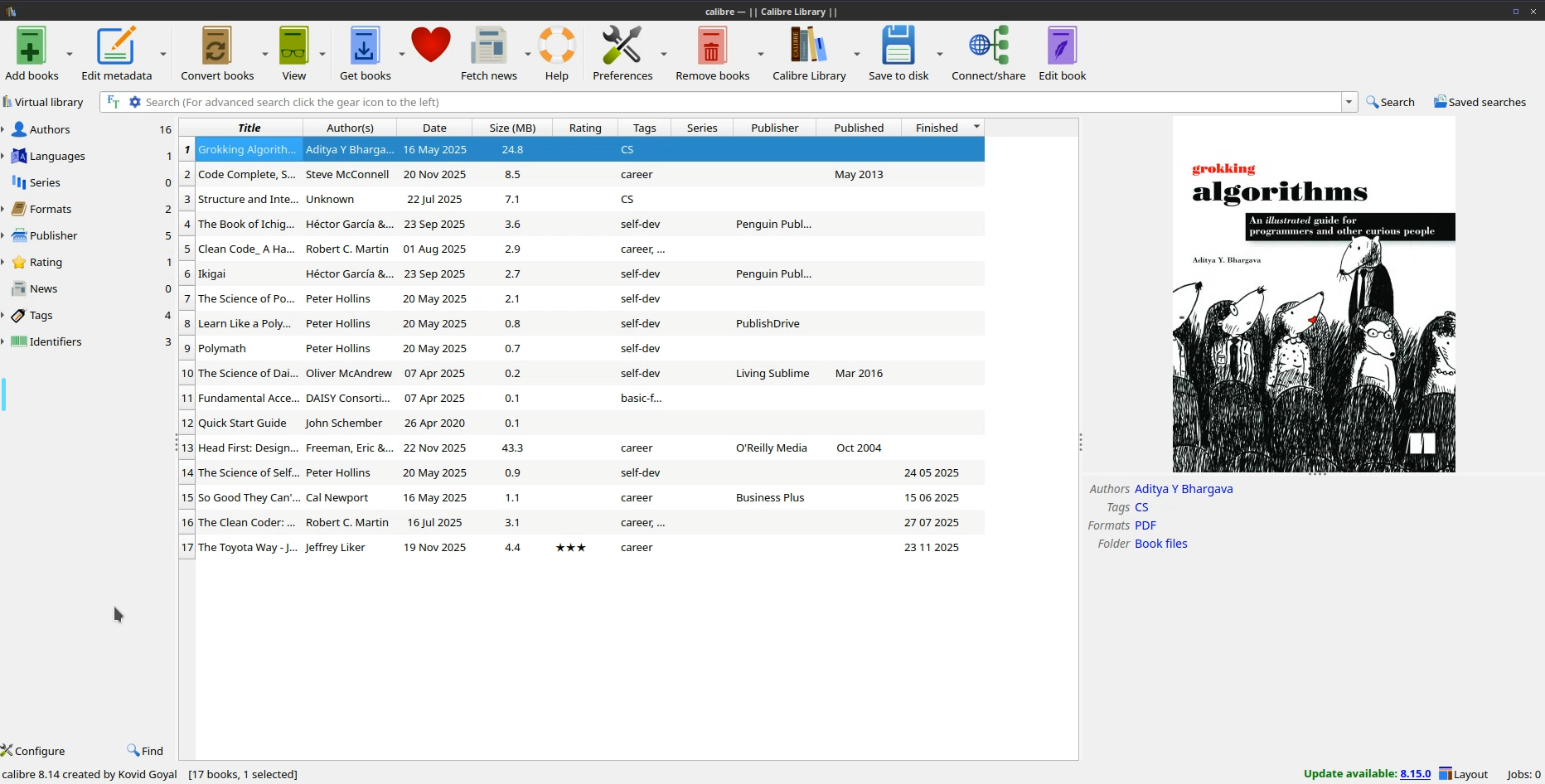Click the red heart donate icon
Screen dimensions: 1545x784
[431, 46]
